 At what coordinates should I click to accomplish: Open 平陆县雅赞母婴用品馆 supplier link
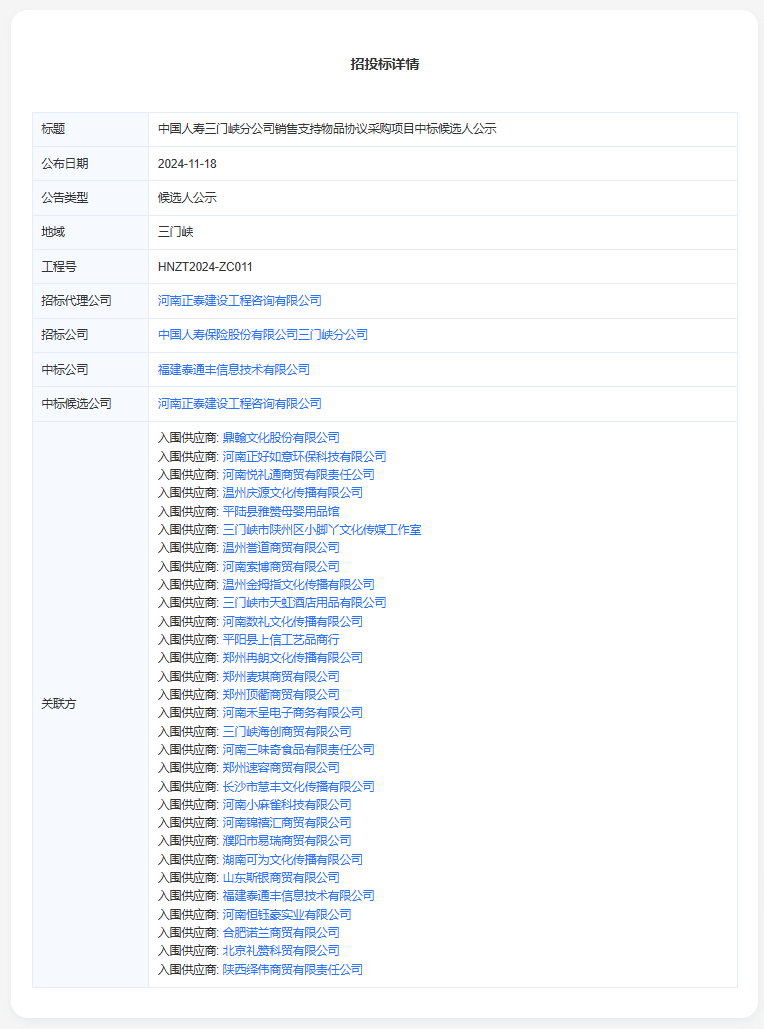point(274,511)
